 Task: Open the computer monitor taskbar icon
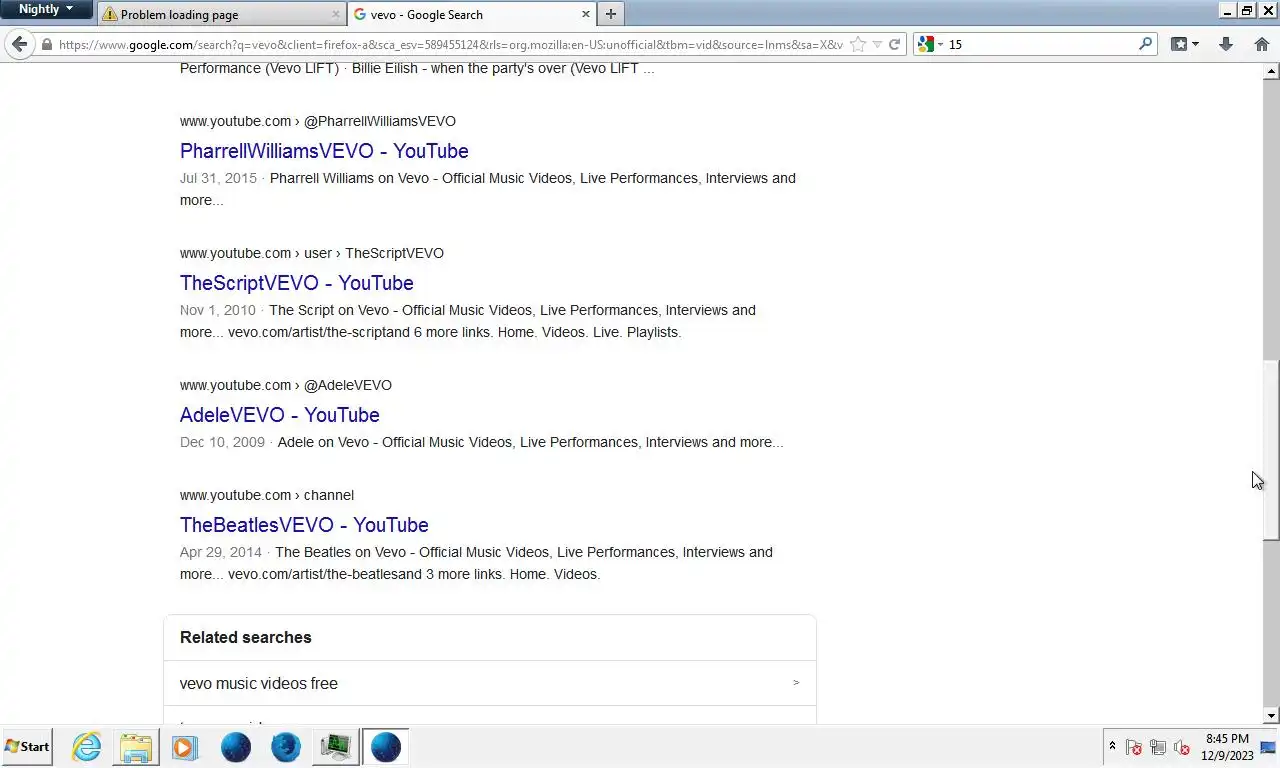pyautogui.click(x=335, y=747)
